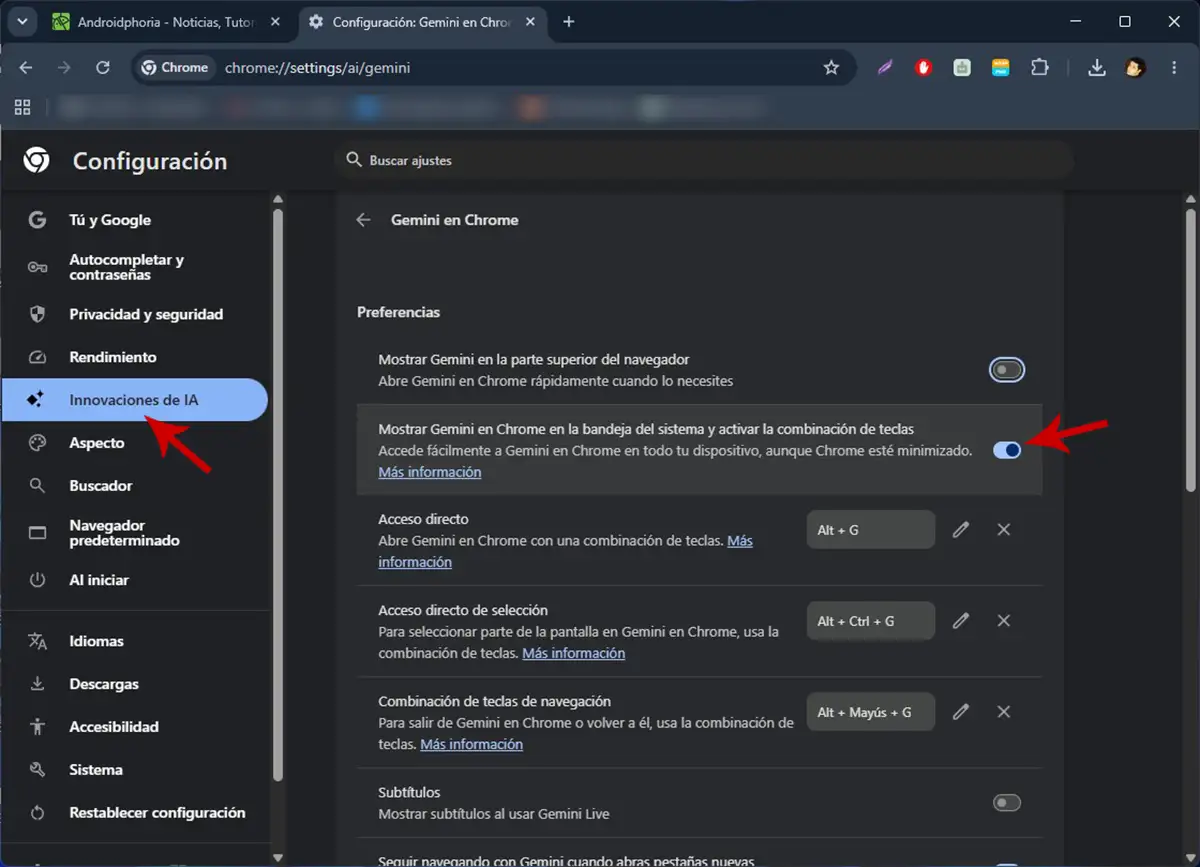Edit the Alt + G shortcut with pencil
The height and width of the screenshot is (867, 1200).
click(961, 530)
